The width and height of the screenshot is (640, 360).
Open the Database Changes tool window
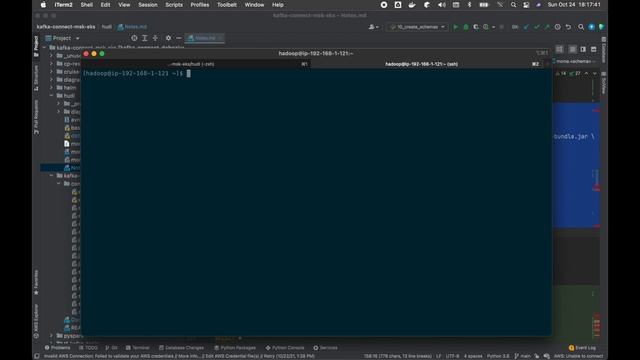tap(181, 348)
